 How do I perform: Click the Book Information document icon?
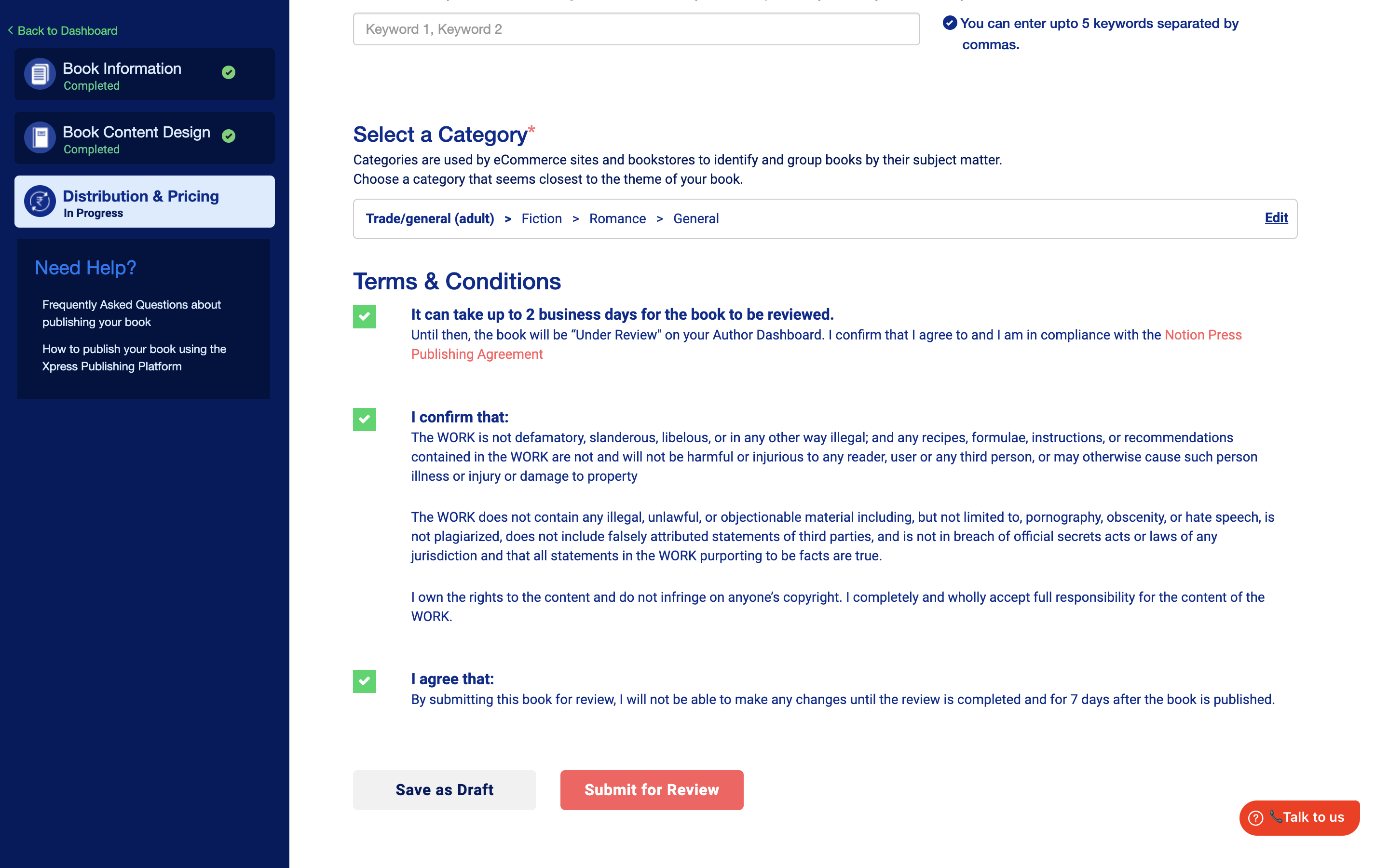40,74
